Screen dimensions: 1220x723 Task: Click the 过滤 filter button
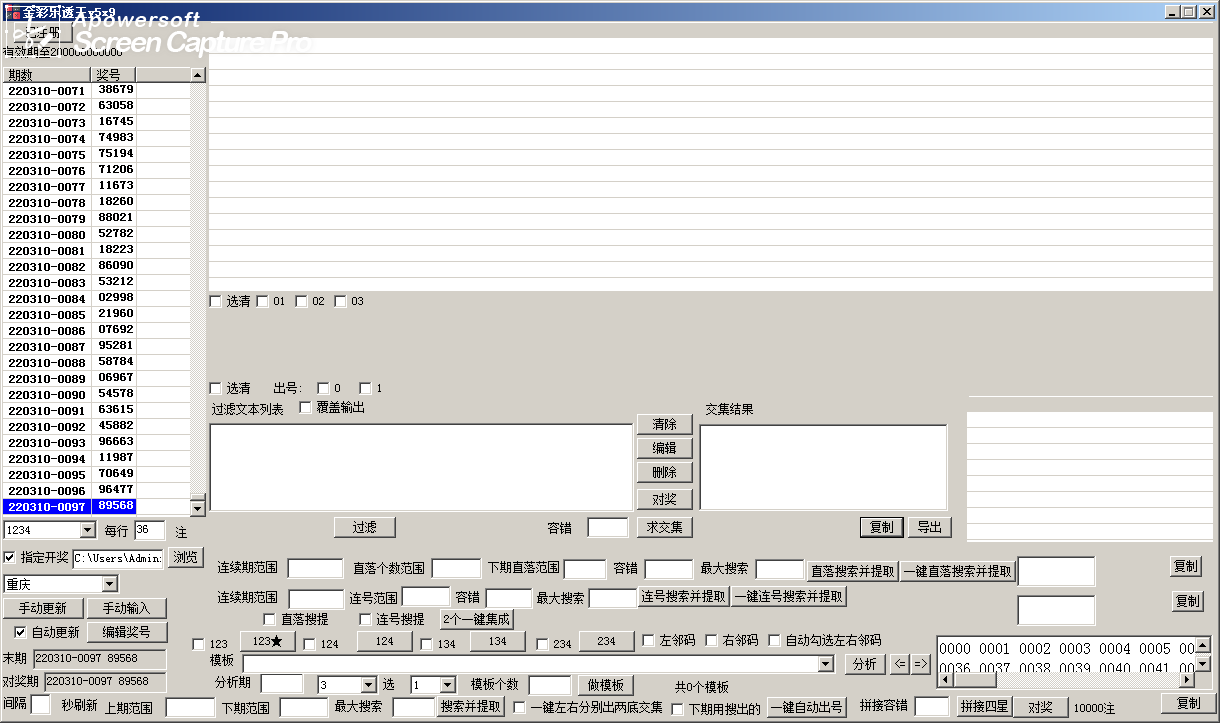pos(364,527)
